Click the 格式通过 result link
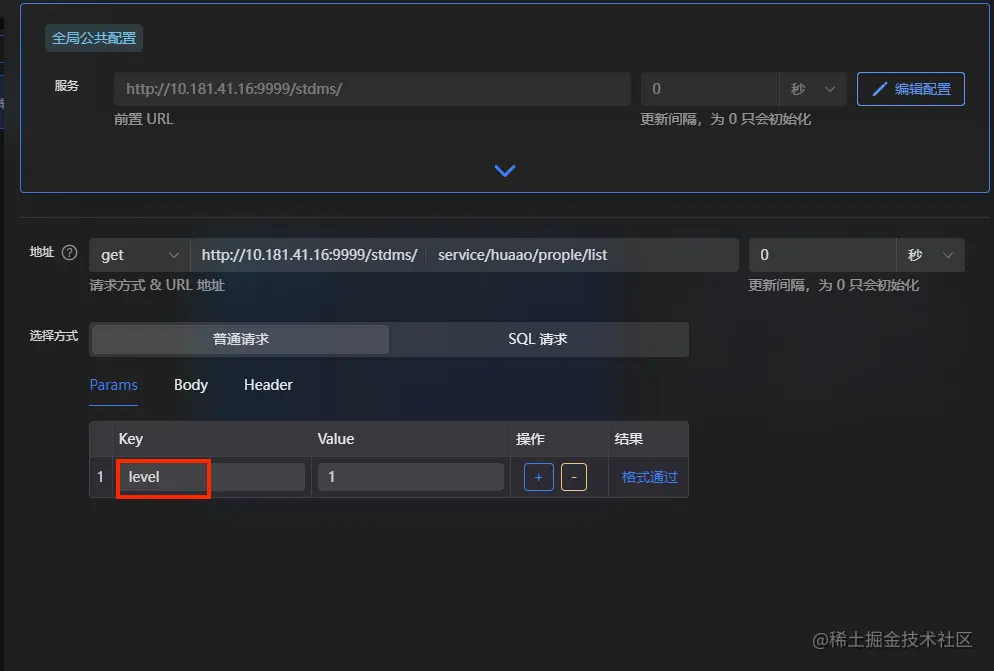This screenshot has width=994, height=671. 650,477
